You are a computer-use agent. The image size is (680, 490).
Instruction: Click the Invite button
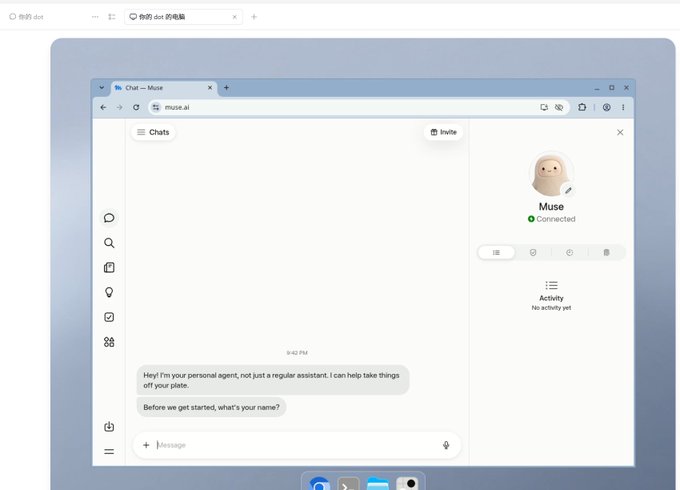click(x=443, y=132)
